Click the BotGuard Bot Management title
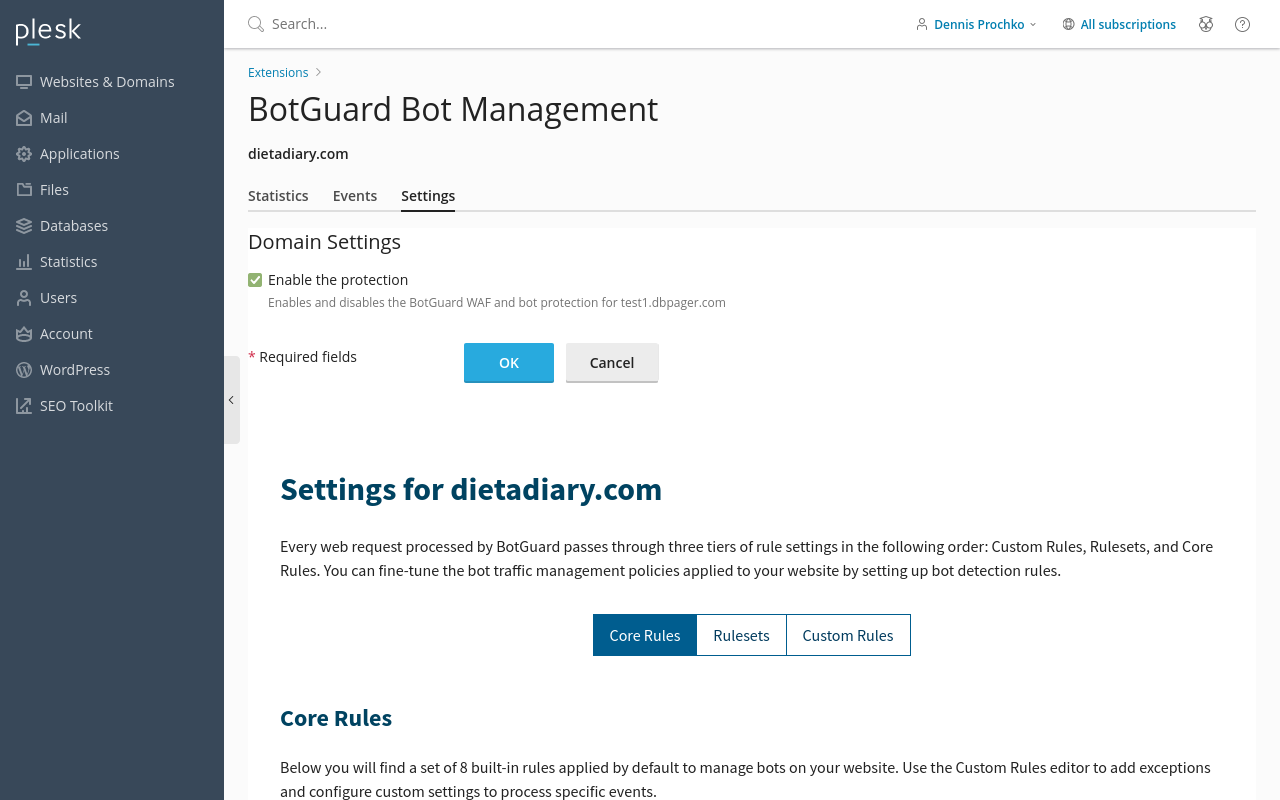 [453, 109]
